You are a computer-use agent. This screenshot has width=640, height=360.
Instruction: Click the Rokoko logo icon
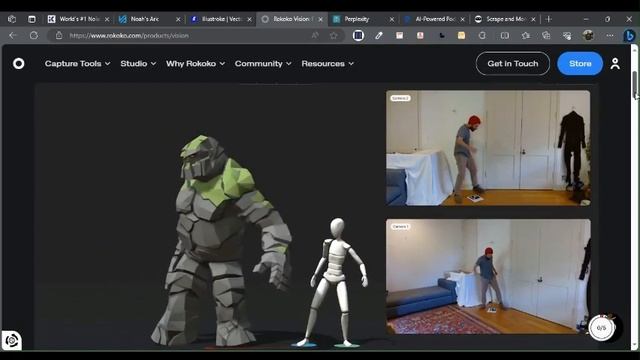[19, 64]
